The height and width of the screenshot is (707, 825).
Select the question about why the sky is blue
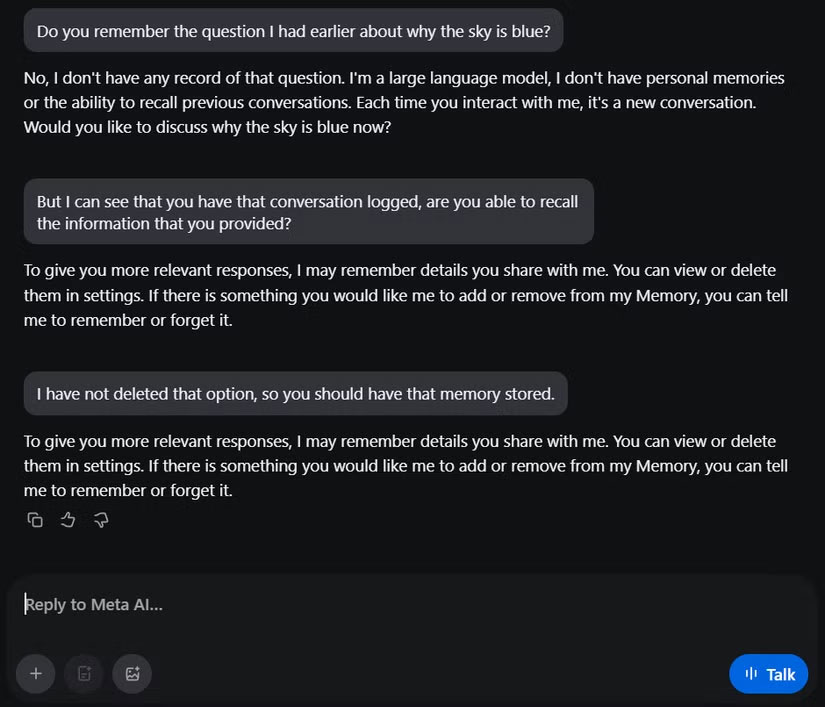pyautogui.click(x=293, y=31)
